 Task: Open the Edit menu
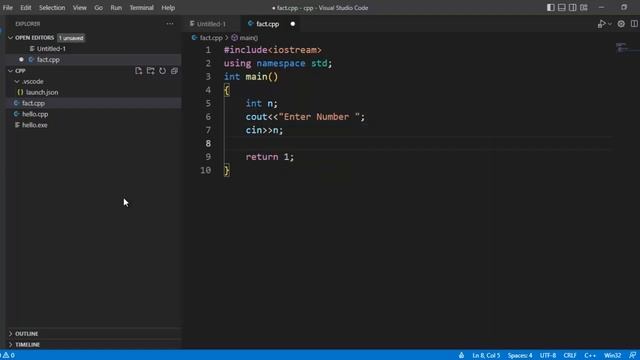(25, 7)
